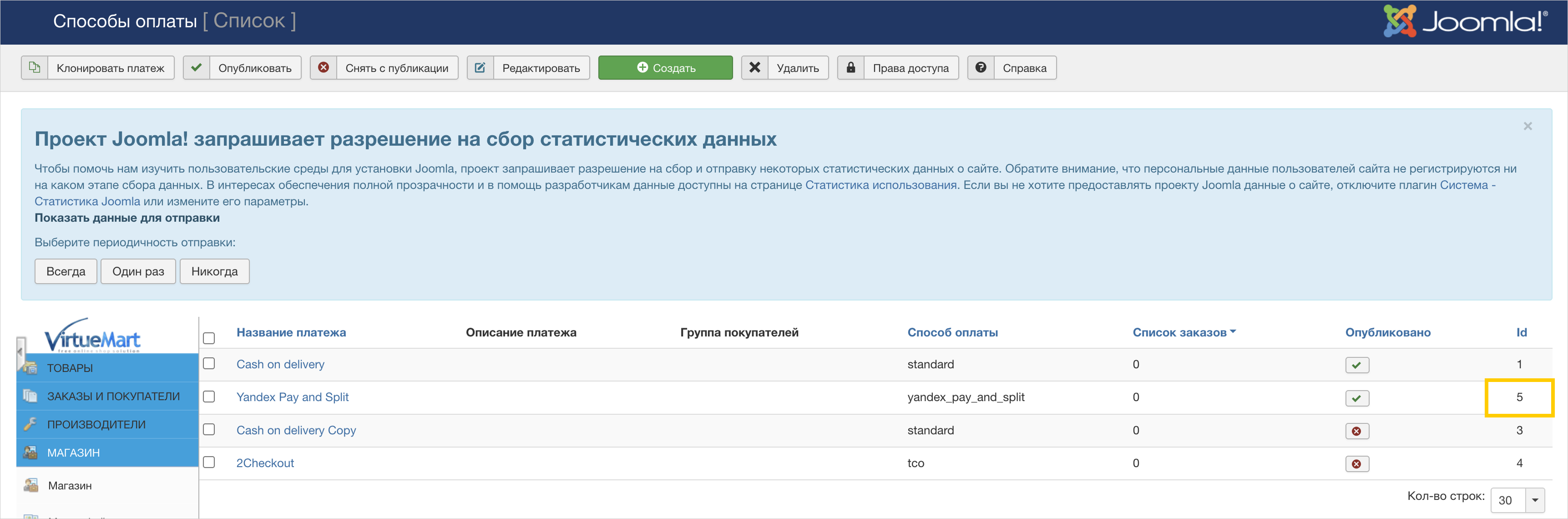Select the Cash on delivery Copy checkbox

209,429
